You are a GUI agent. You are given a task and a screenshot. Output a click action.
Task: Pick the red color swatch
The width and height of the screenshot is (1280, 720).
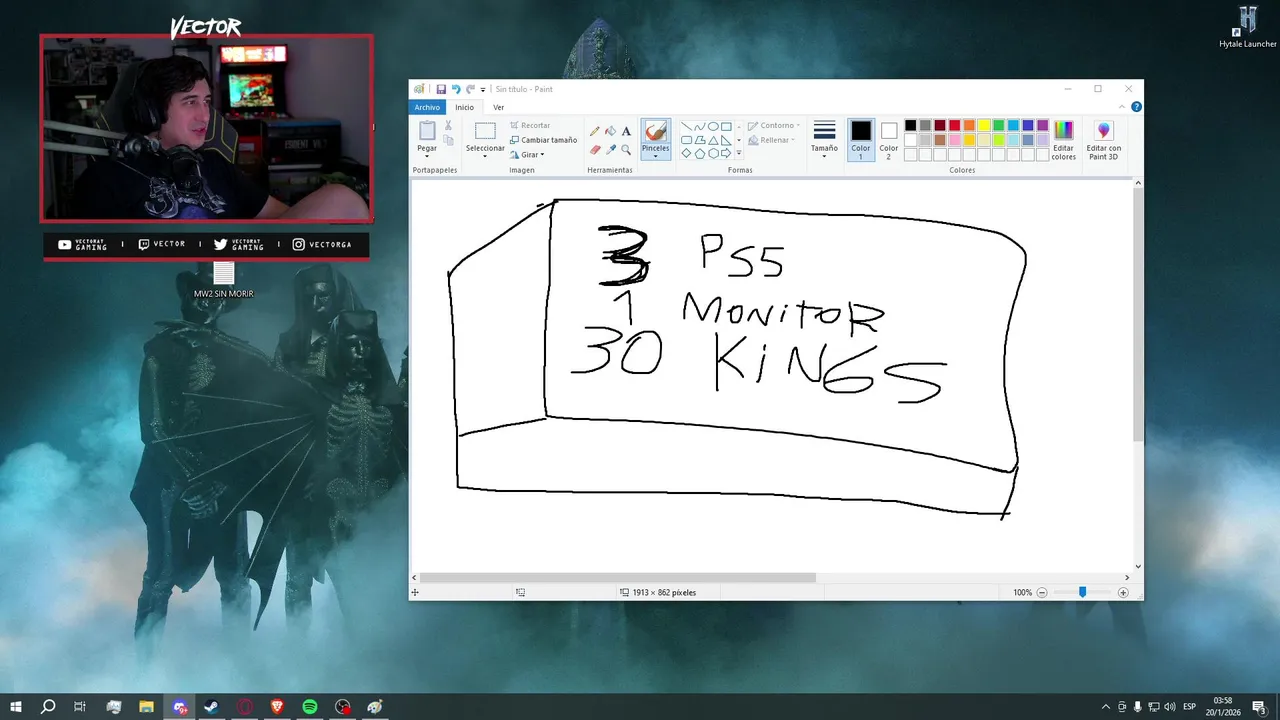(x=955, y=125)
